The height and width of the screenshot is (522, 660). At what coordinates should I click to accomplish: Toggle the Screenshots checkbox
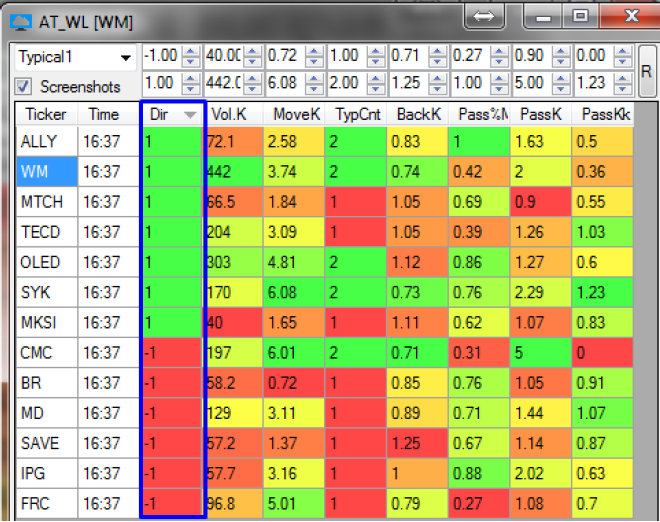[x=23, y=87]
